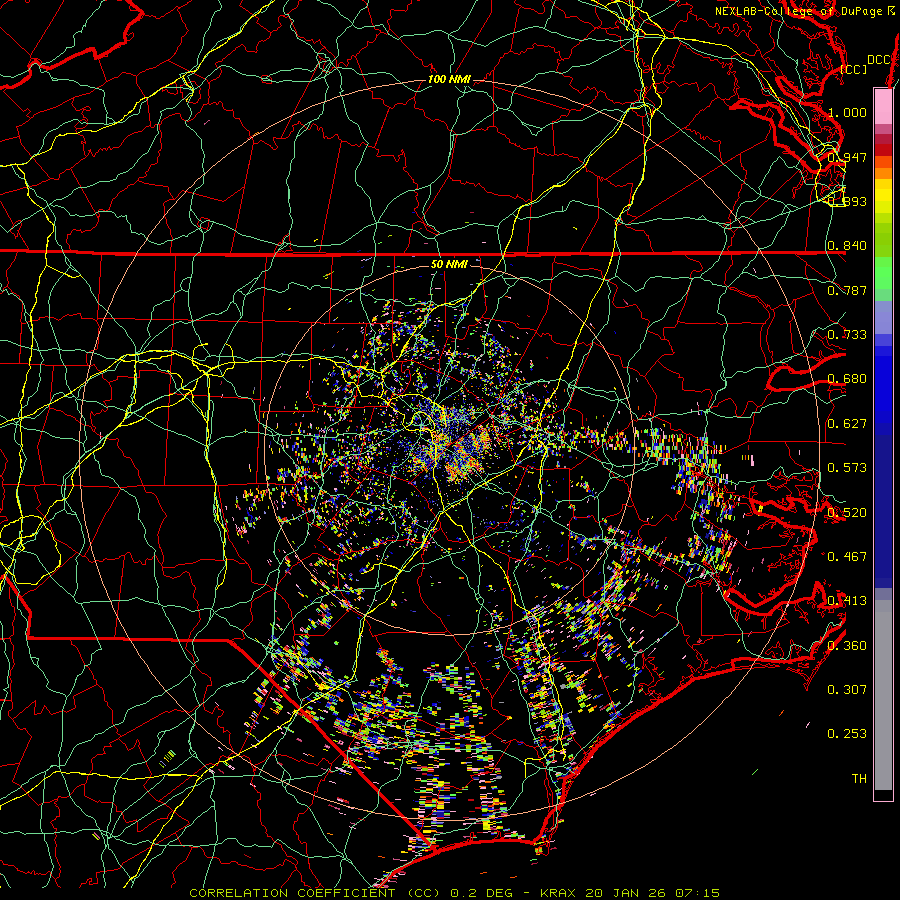Click the 0.360 scale value

tap(847, 645)
